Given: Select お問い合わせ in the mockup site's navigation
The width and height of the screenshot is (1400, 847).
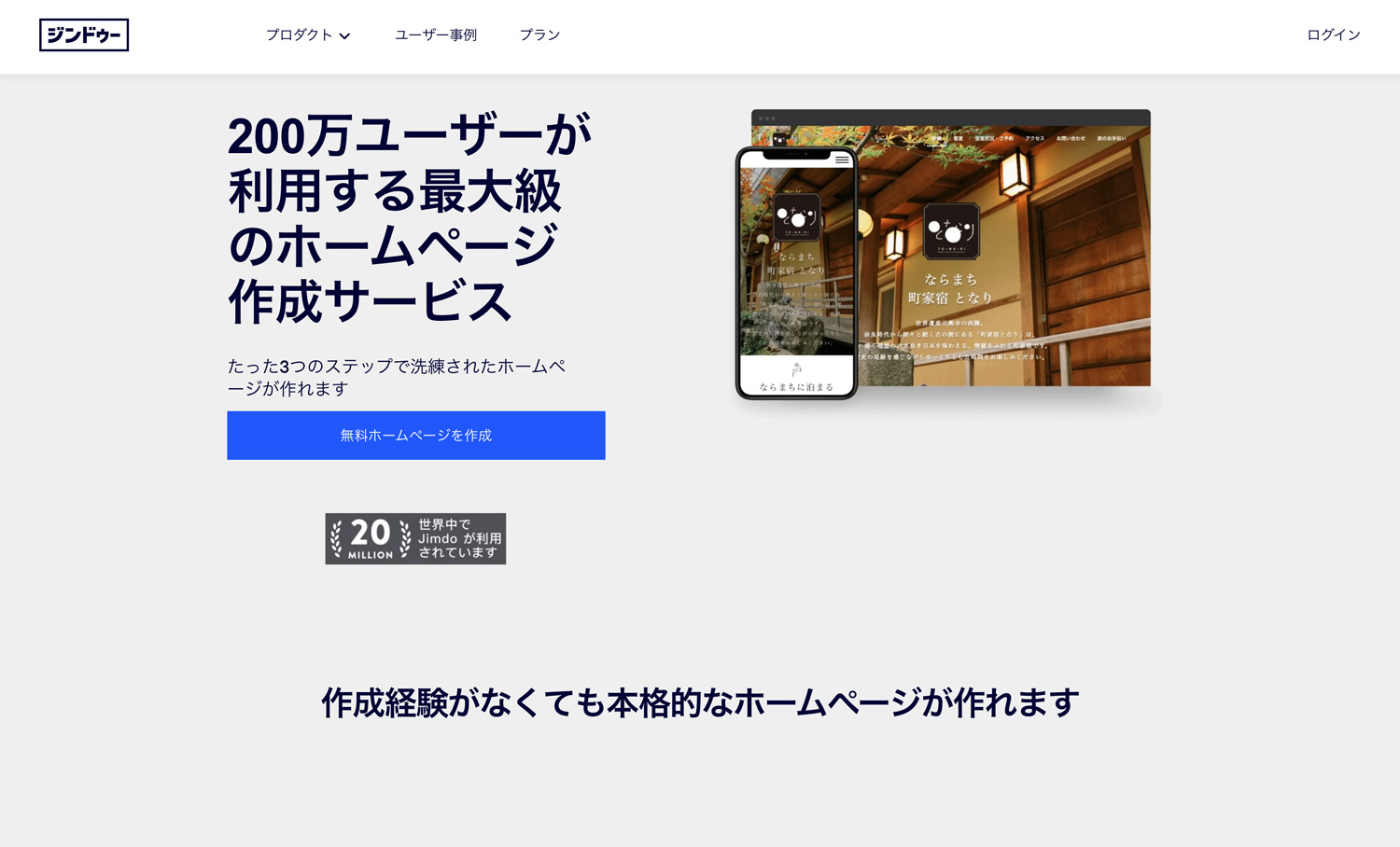Looking at the screenshot, I should click(x=1071, y=138).
